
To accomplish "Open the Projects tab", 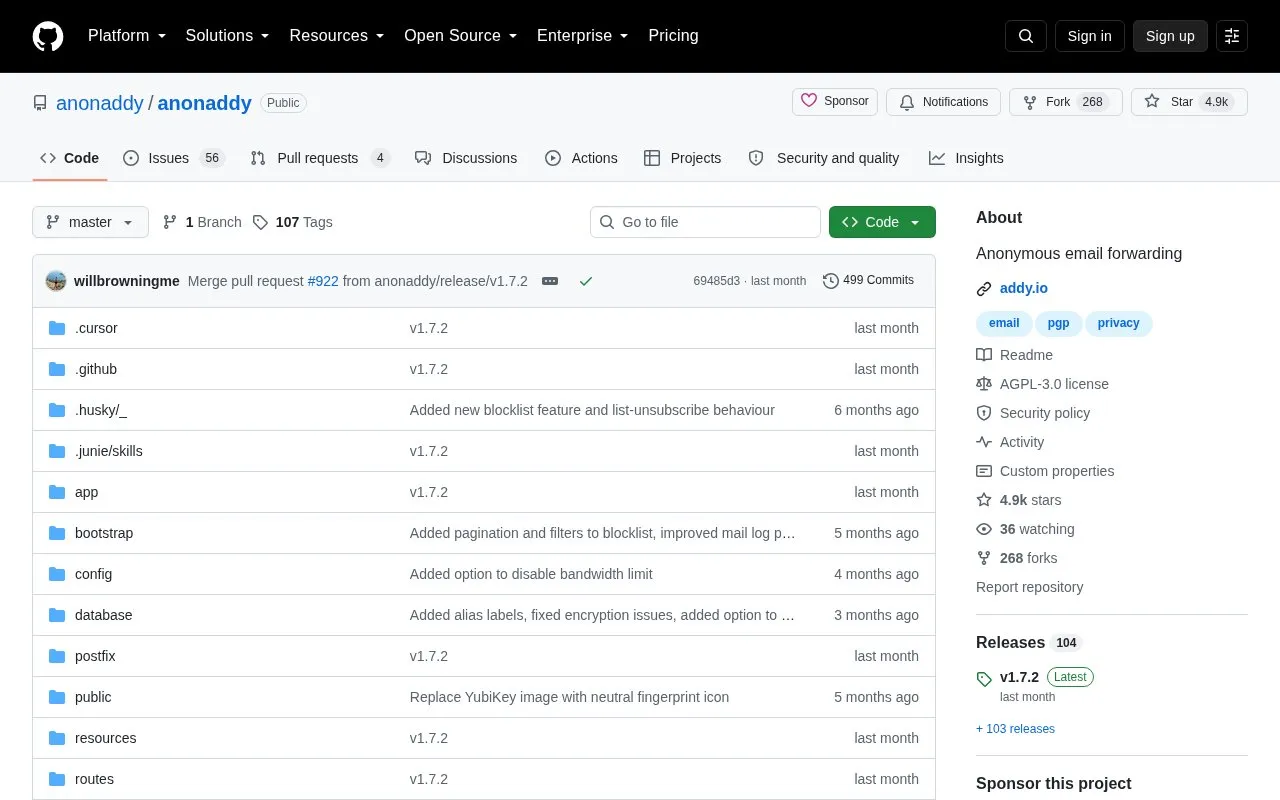I will tap(682, 158).
